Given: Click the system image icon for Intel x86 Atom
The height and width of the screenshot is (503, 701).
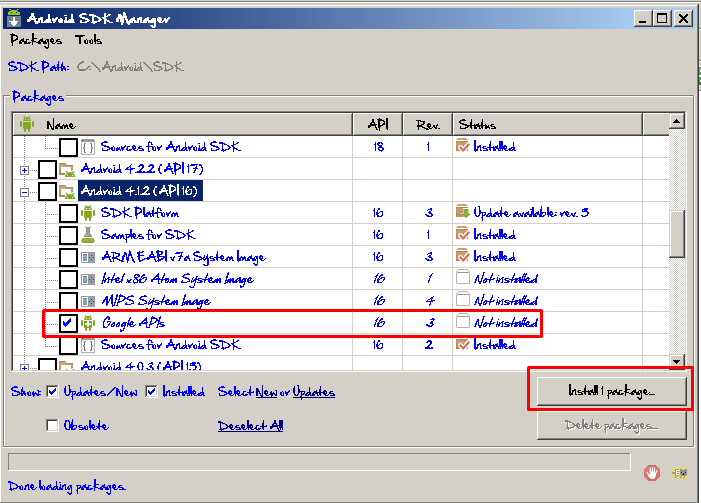Looking at the screenshot, I should 88,279.
